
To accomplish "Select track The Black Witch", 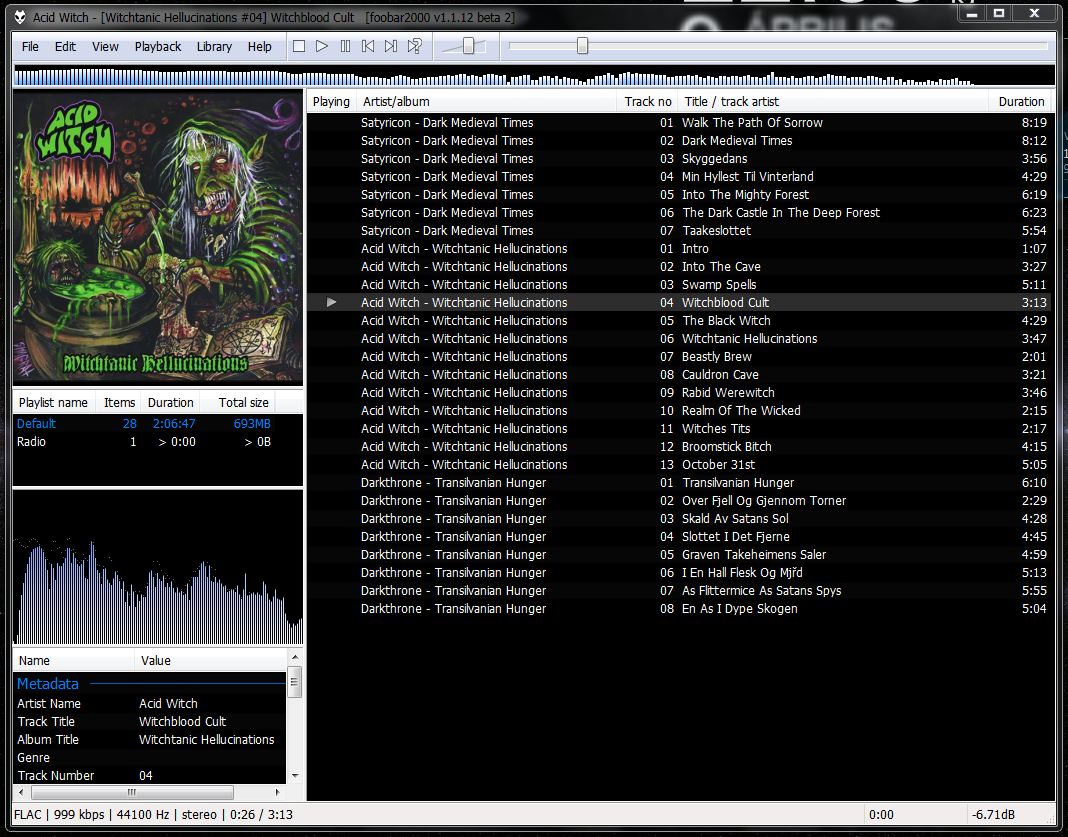I will tap(679, 320).
